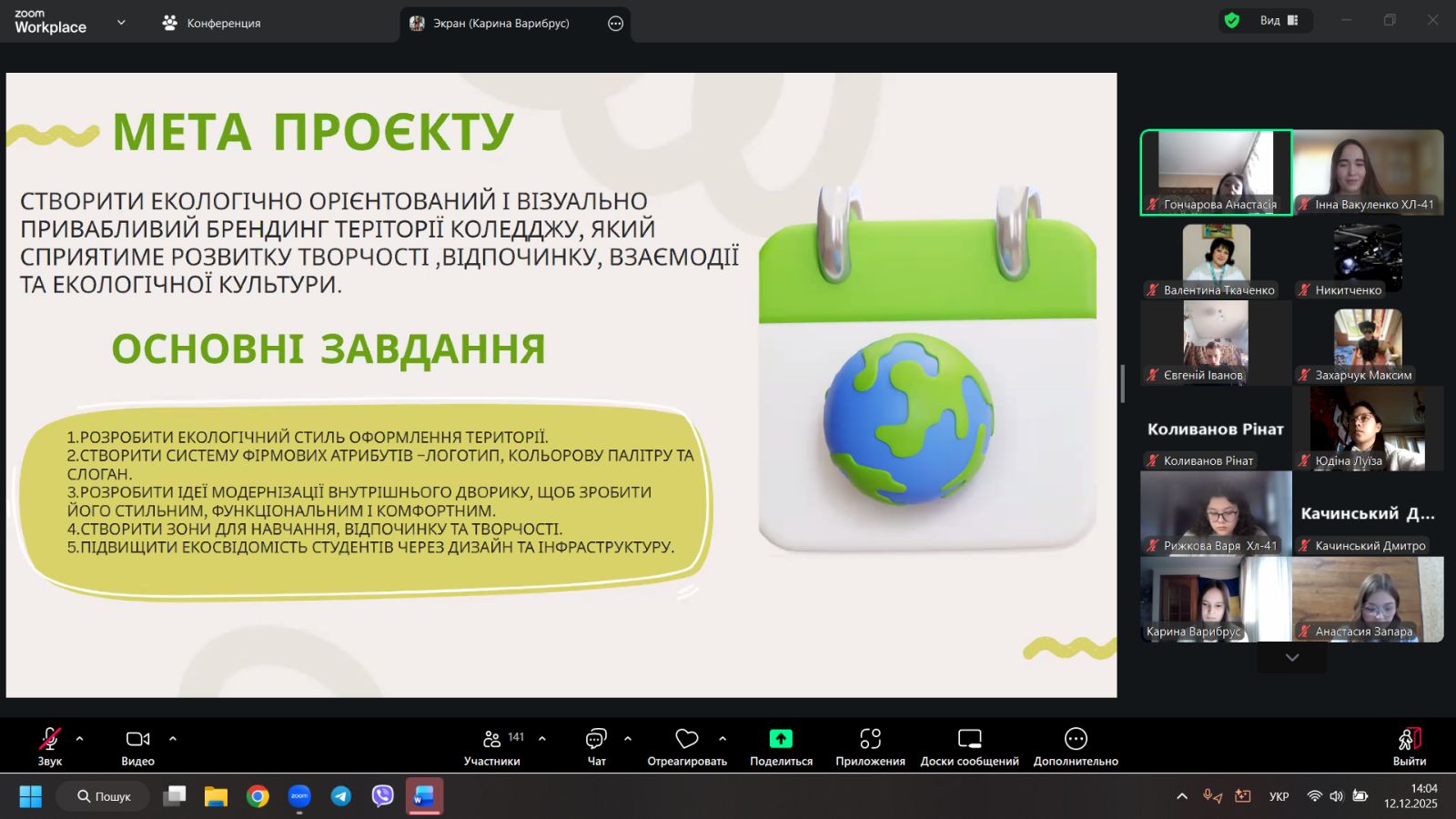Toggle the camera with Видео button
The image size is (1456, 819).
pyautogui.click(x=137, y=739)
